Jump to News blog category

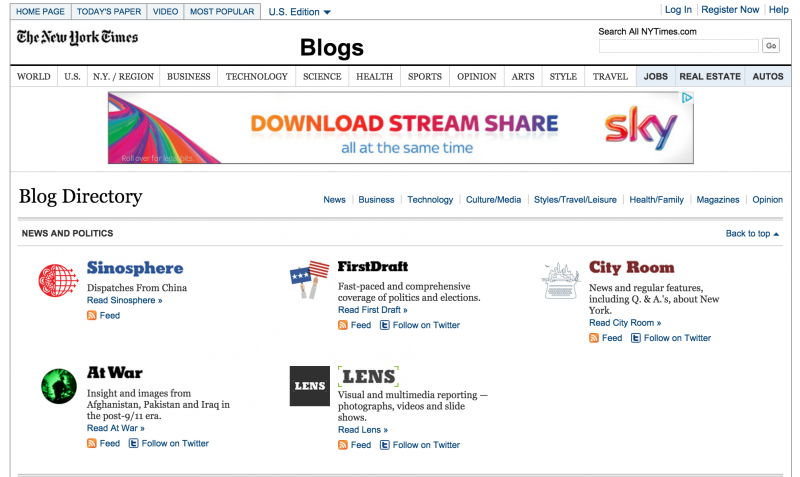[334, 200]
